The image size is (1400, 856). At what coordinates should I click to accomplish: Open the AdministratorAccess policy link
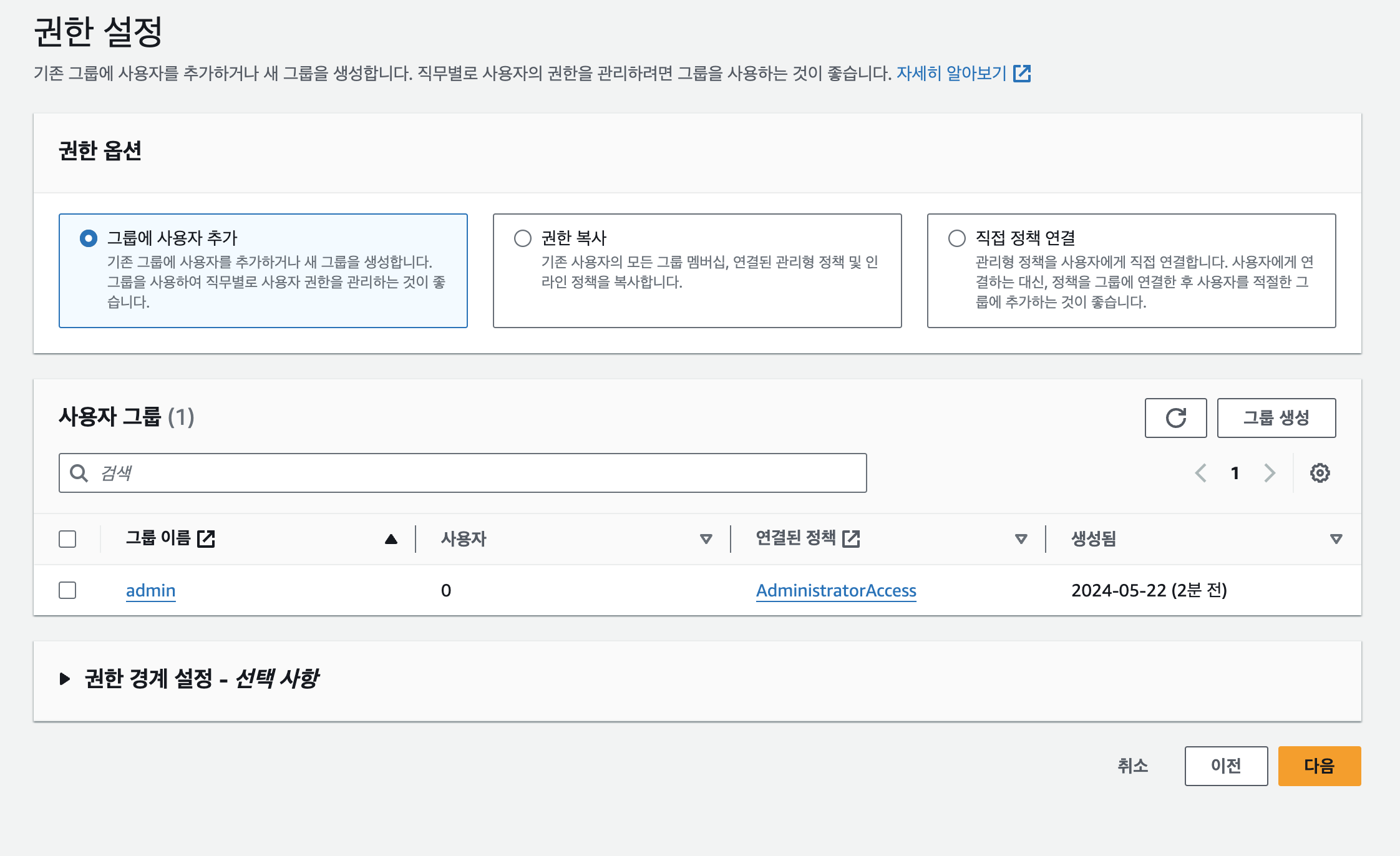[836, 590]
